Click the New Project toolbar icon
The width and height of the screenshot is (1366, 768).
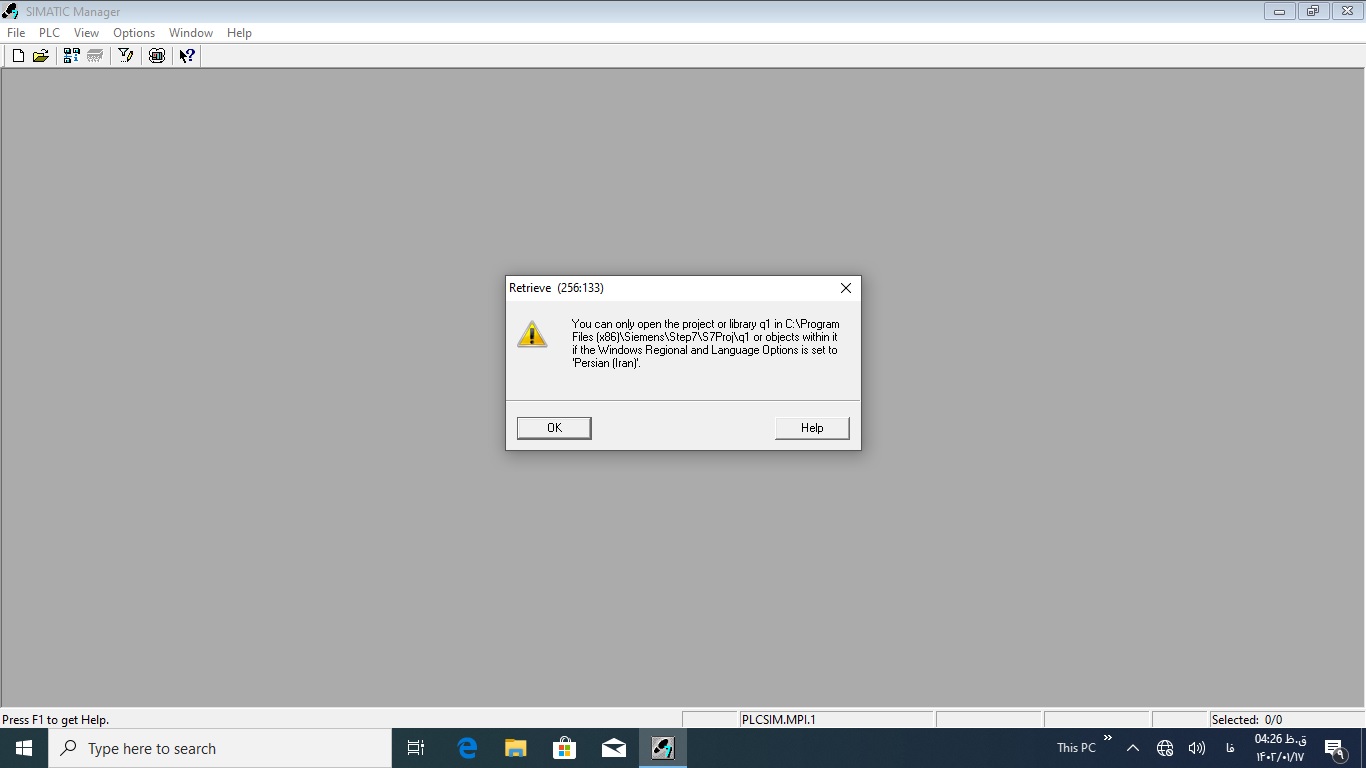coord(18,56)
